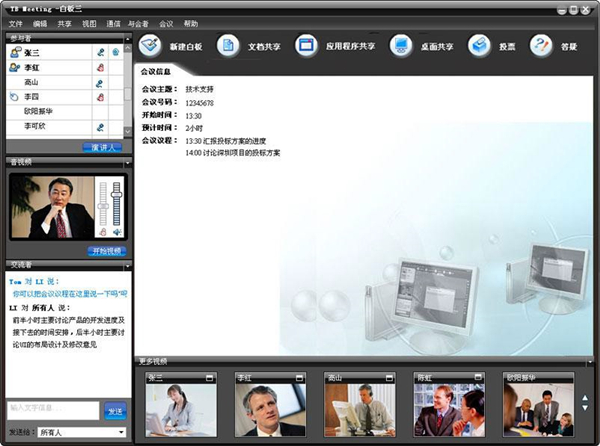The width and height of the screenshot is (600, 446).
Task: Launch 桌面共享 desktop sharing icon
Action: click(x=401, y=46)
